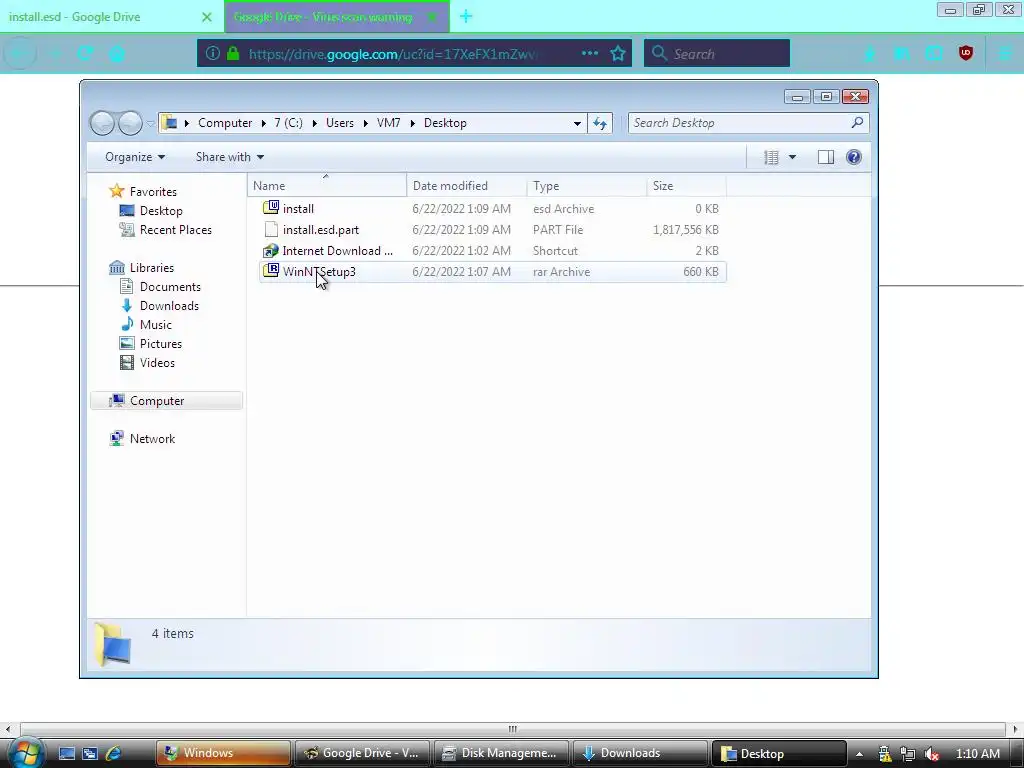Click Computer in the address breadcrumb
This screenshot has height=768, width=1024.
point(225,123)
